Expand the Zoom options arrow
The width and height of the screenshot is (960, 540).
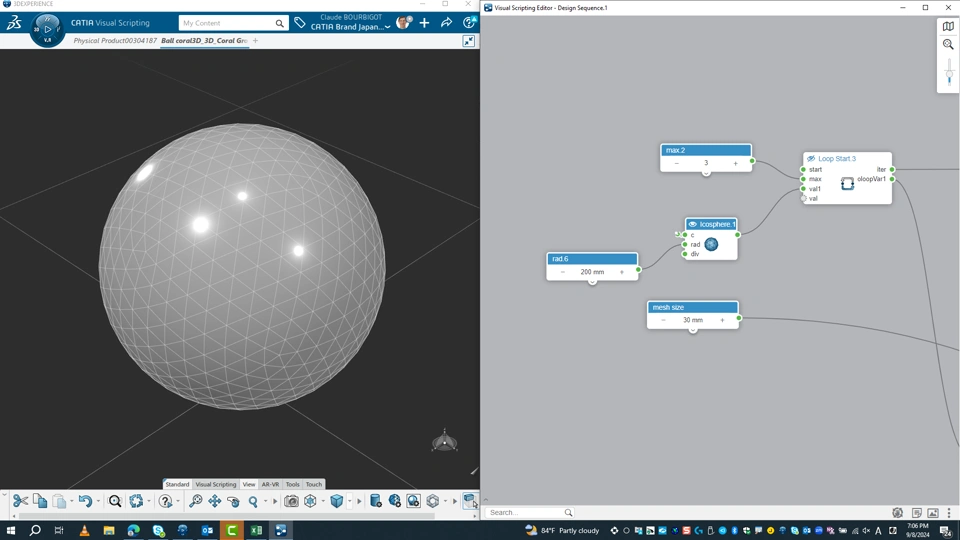(266, 501)
